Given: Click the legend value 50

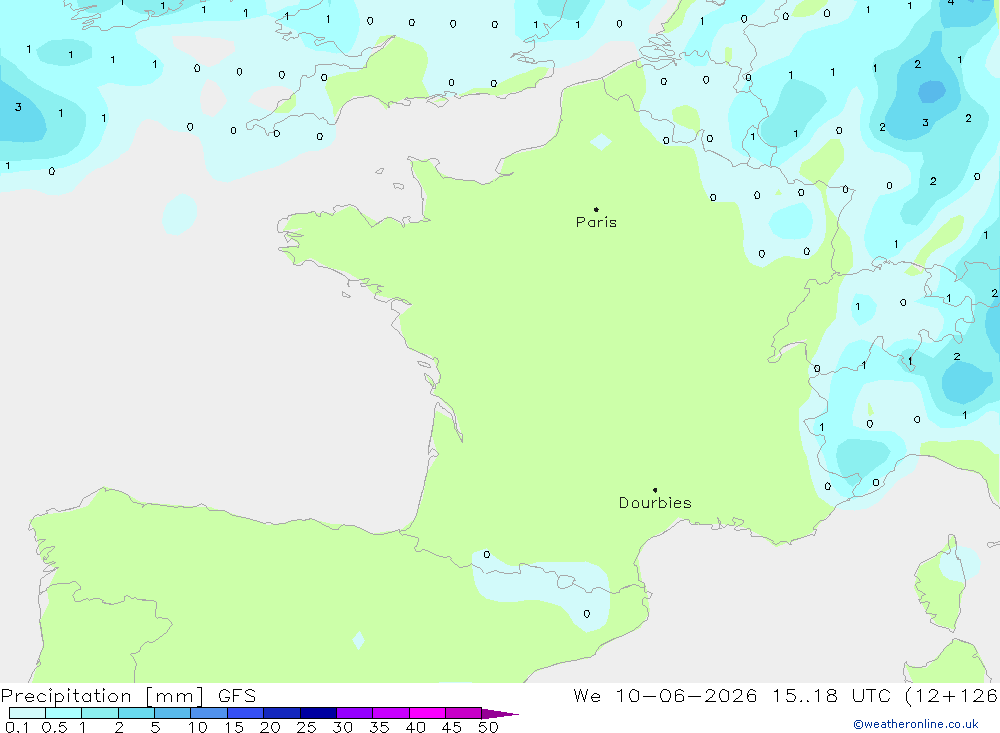Looking at the screenshot, I should point(488,727).
